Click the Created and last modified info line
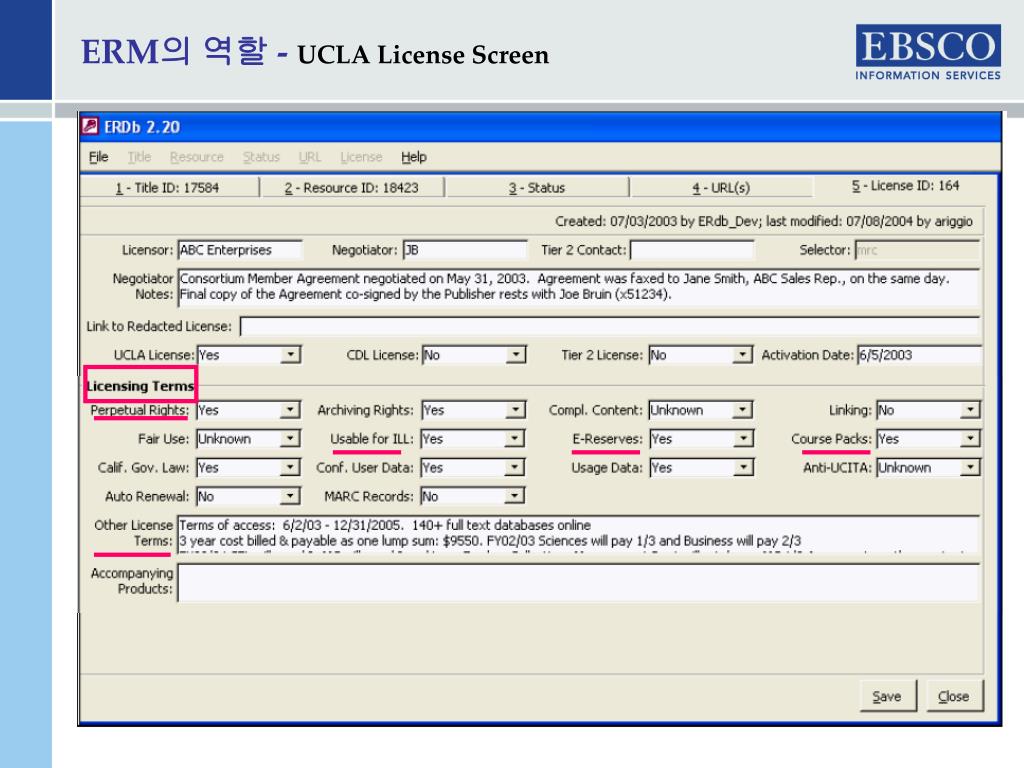The height and width of the screenshot is (768, 1024). point(763,221)
